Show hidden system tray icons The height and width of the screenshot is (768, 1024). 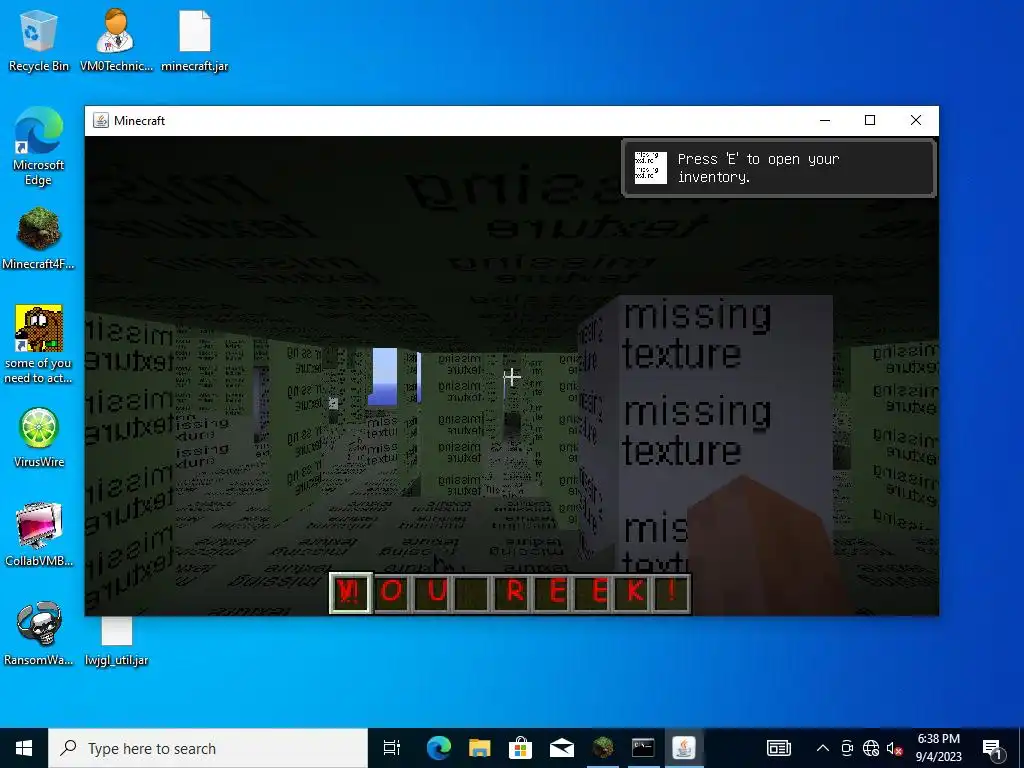click(x=823, y=748)
